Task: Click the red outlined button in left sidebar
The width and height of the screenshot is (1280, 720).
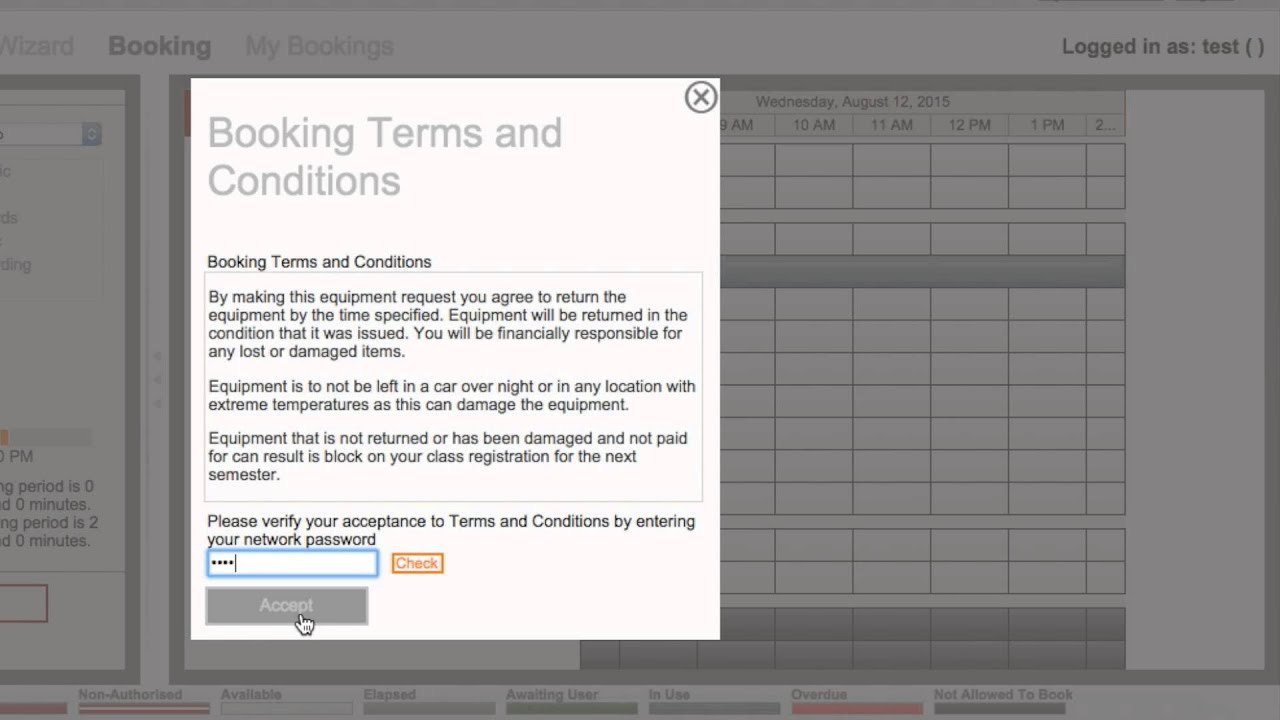Action: click(x=23, y=603)
